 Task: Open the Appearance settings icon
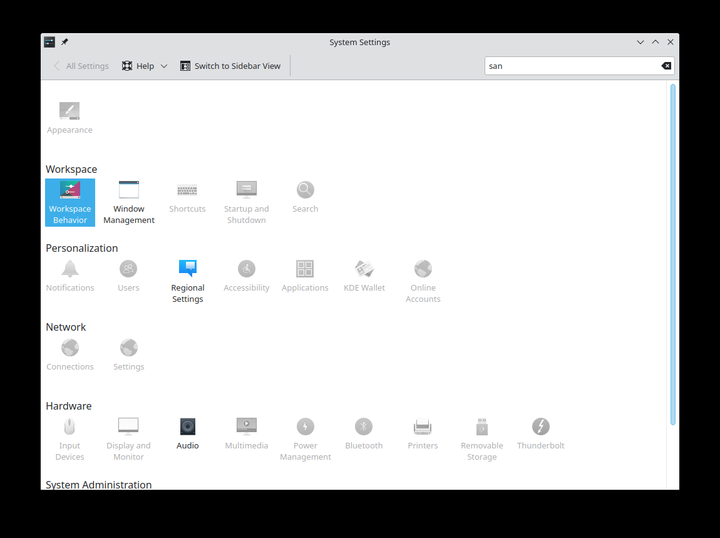pos(70,118)
